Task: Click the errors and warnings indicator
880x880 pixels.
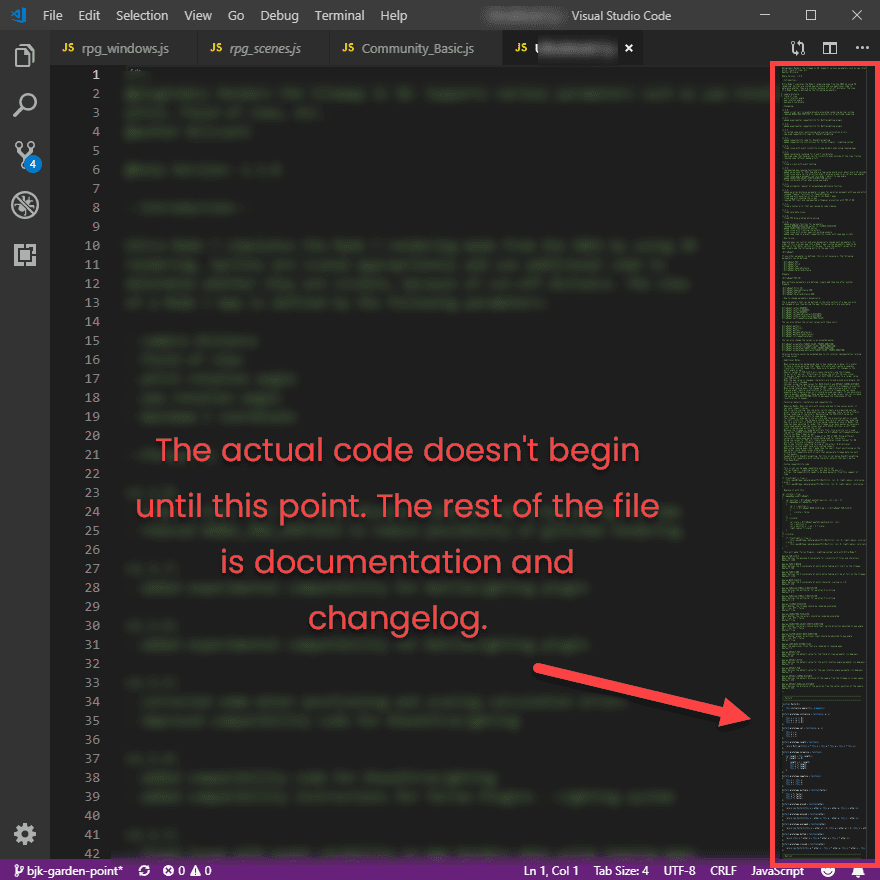Action: 185,870
